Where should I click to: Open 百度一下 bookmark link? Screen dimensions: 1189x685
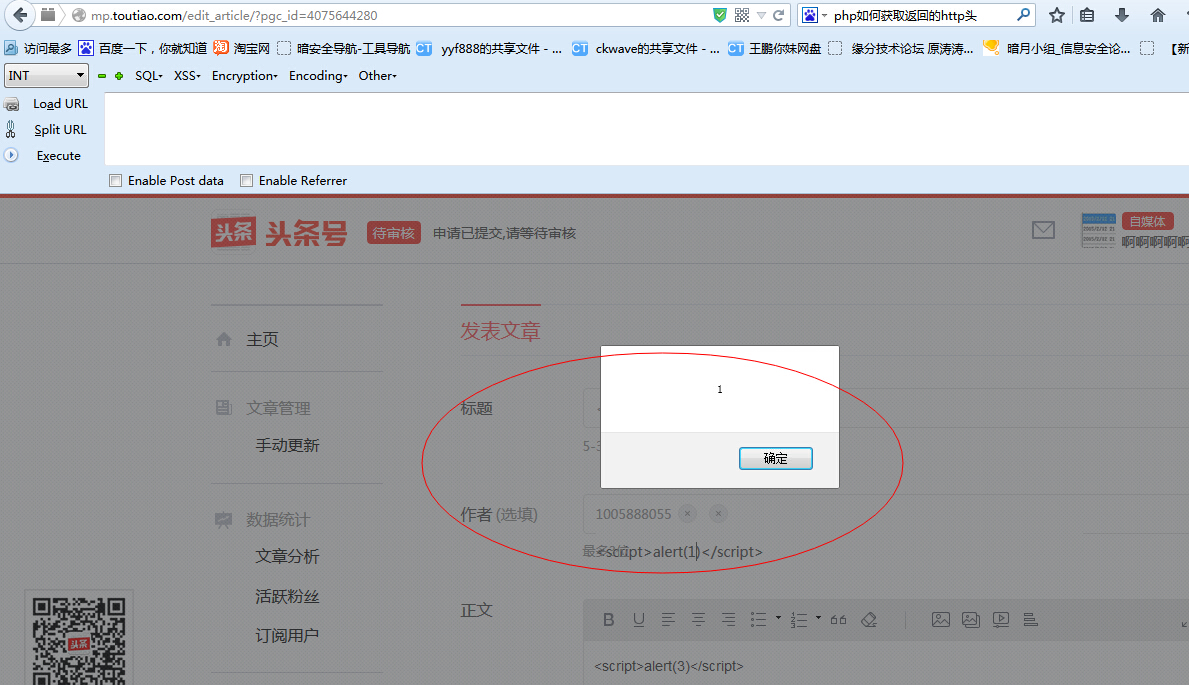click(143, 49)
